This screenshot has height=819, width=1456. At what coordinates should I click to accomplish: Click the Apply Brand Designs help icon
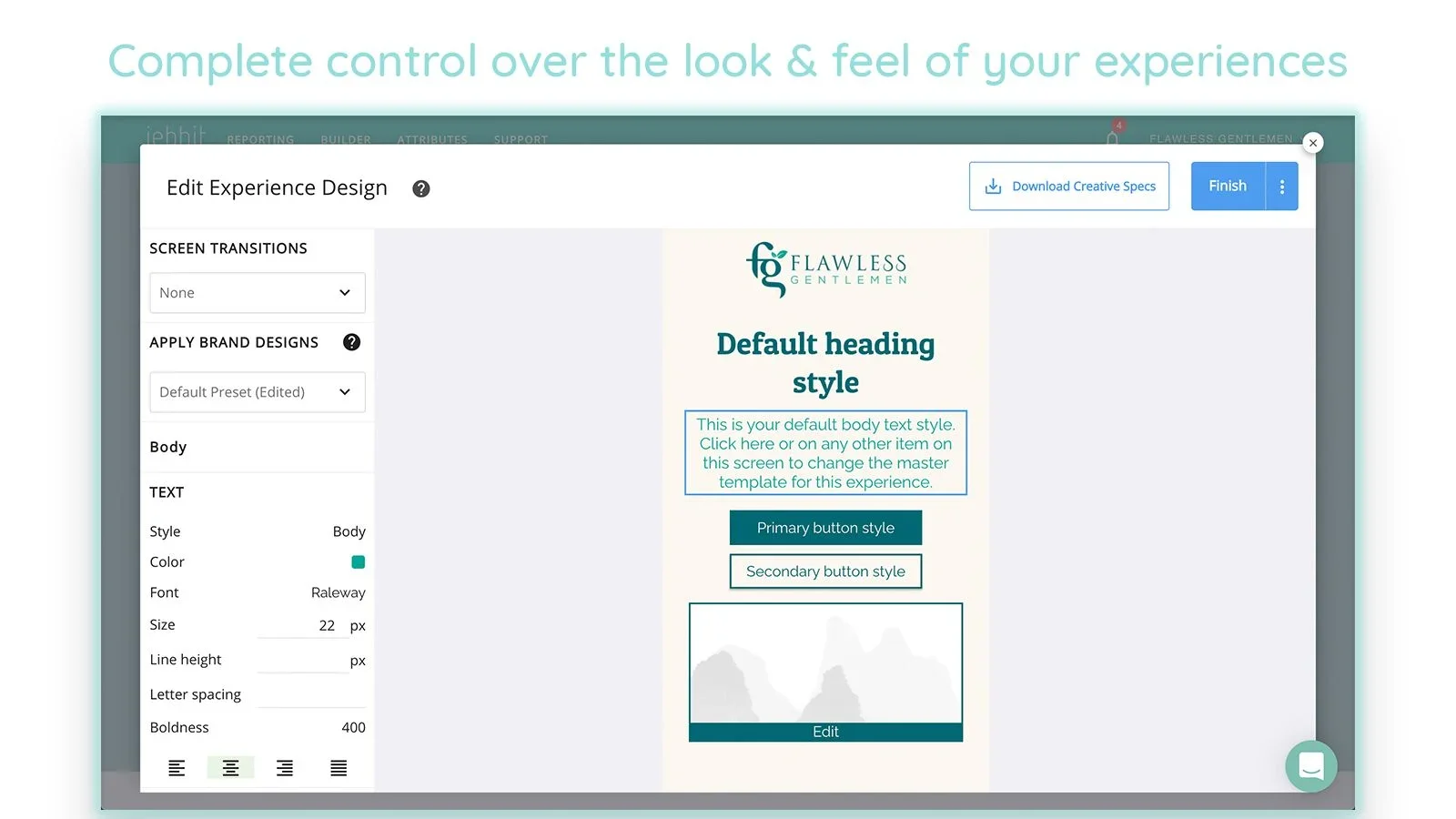(351, 342)
